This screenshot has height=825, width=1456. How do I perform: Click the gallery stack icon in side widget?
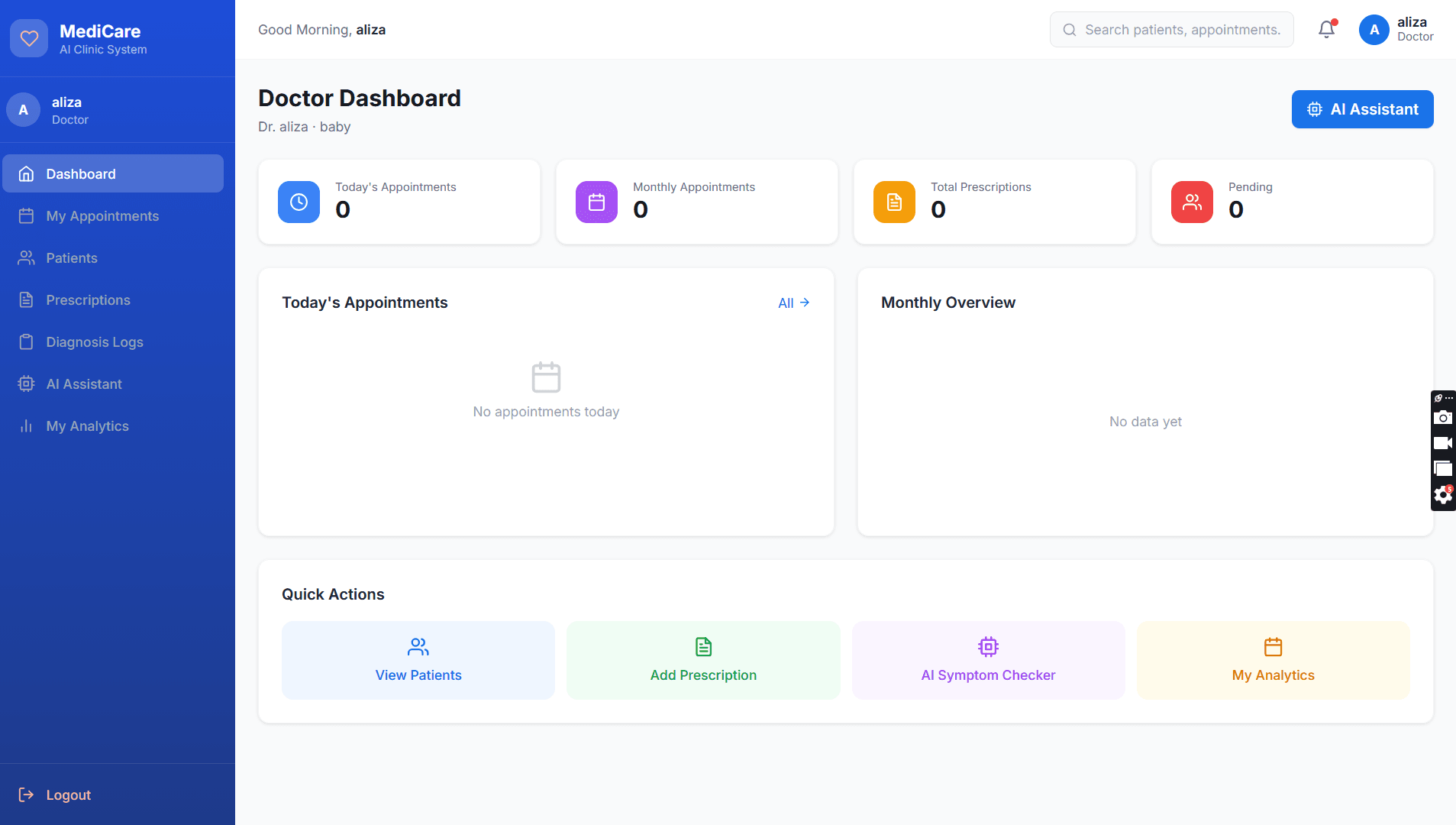(x=1442, y=469)
